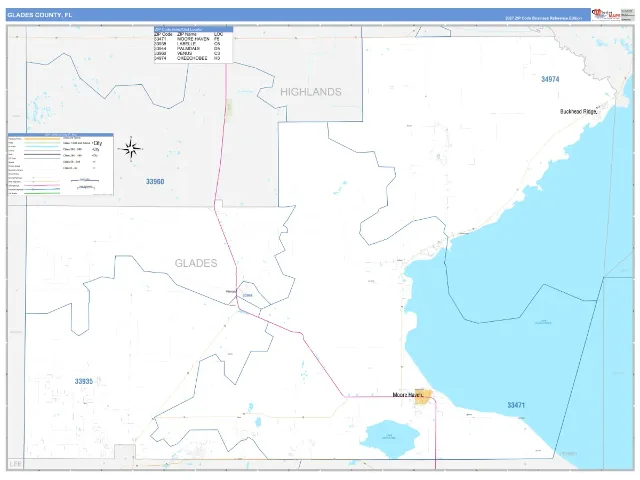Click the 'Moore Haven' place label
Viewport: 640px width, 480px height.
coord(407,395)
